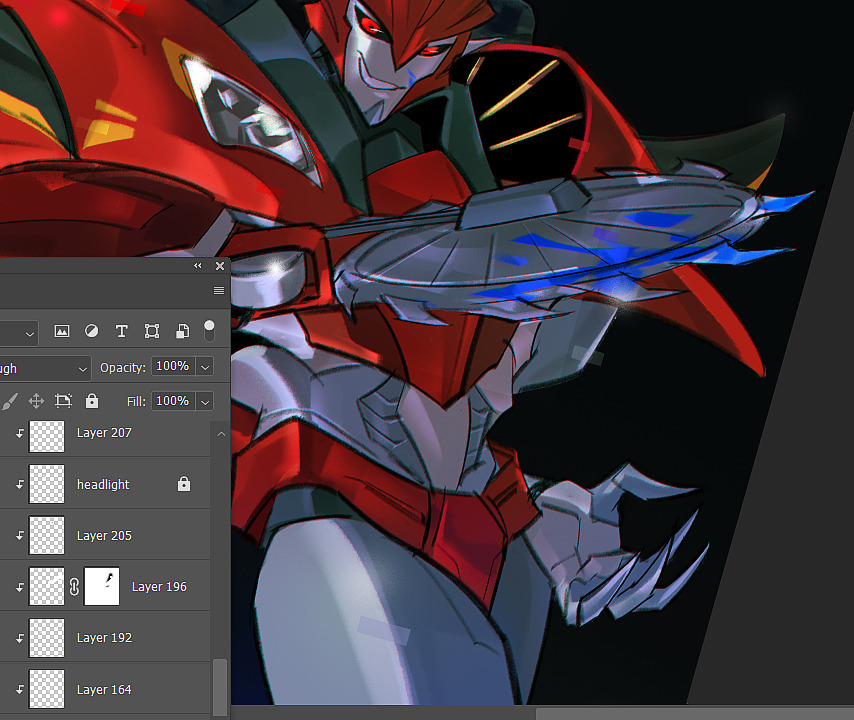Filter layers by adjustment layer type
Viewport: 854px width, 720px height.
91,331
